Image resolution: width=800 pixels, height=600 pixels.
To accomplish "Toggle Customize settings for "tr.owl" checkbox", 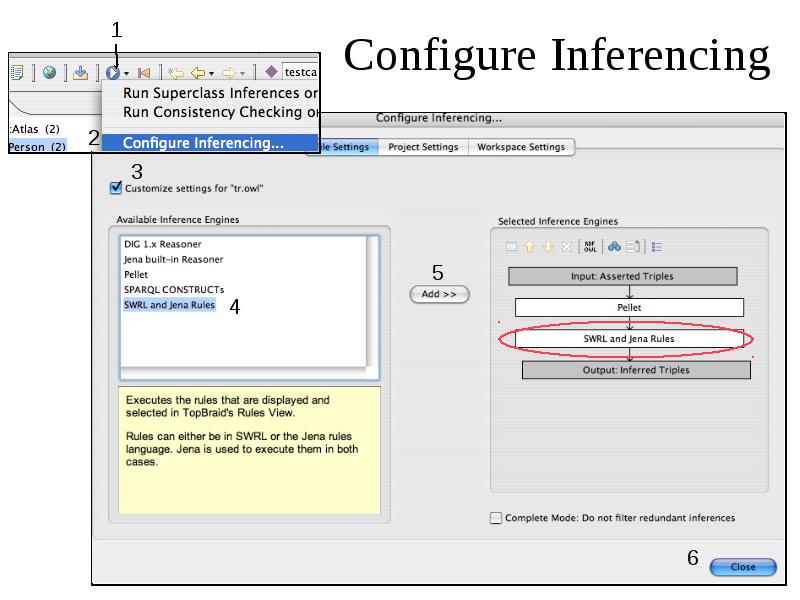I will pos(116,188).
